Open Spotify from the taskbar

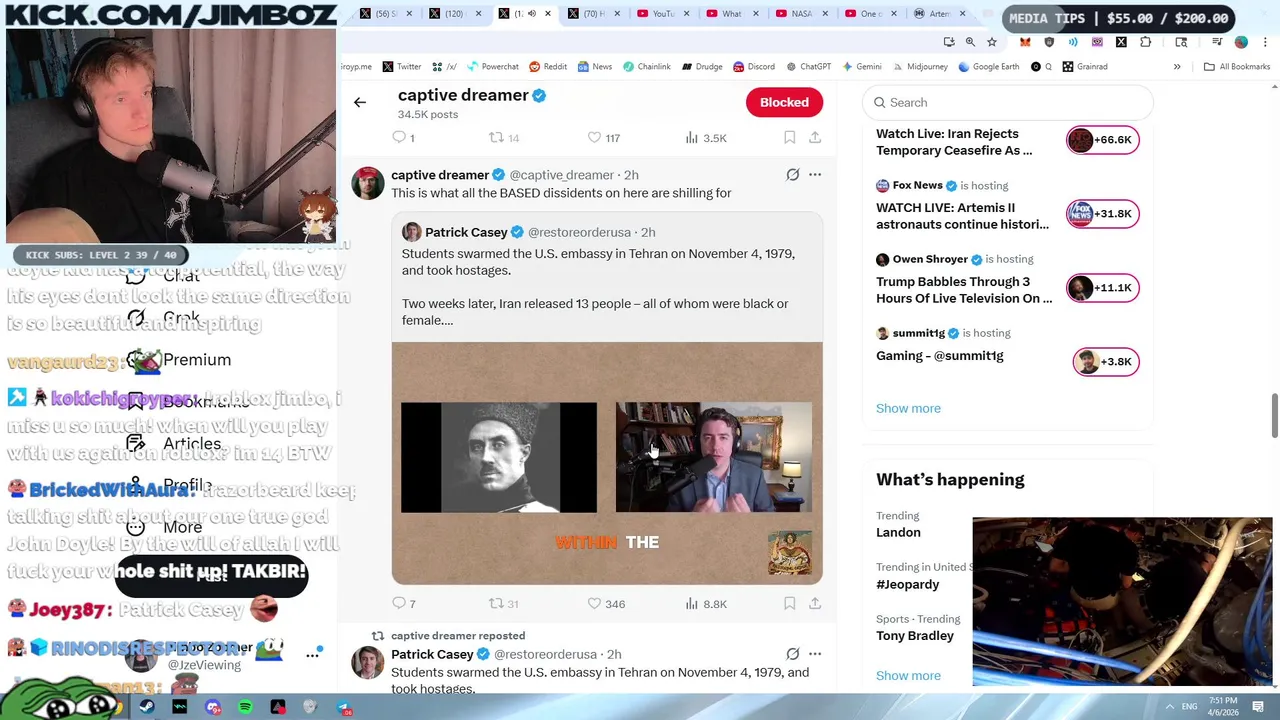click(x=245, y=707)
